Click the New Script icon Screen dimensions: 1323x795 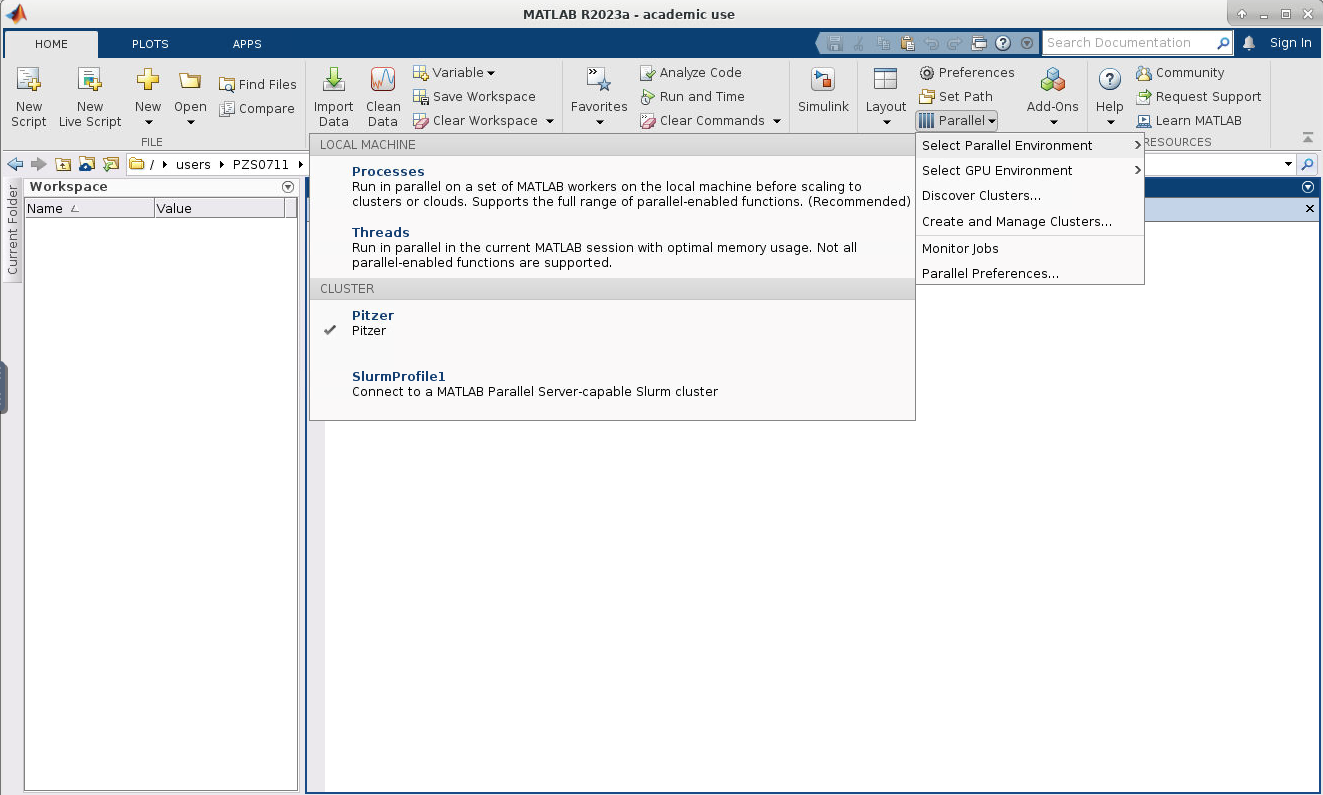(28, 82)
